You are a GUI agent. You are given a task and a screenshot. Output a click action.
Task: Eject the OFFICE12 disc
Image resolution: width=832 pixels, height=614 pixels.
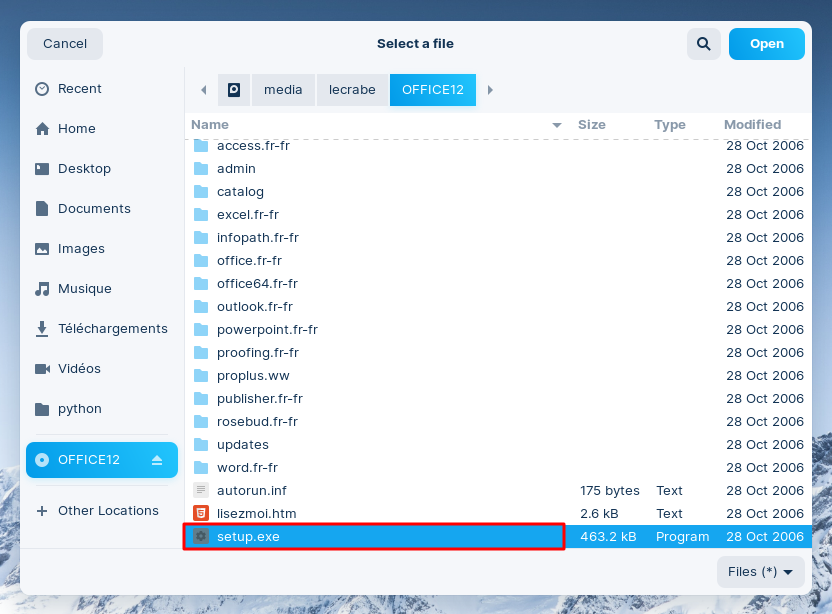(157, 460)
